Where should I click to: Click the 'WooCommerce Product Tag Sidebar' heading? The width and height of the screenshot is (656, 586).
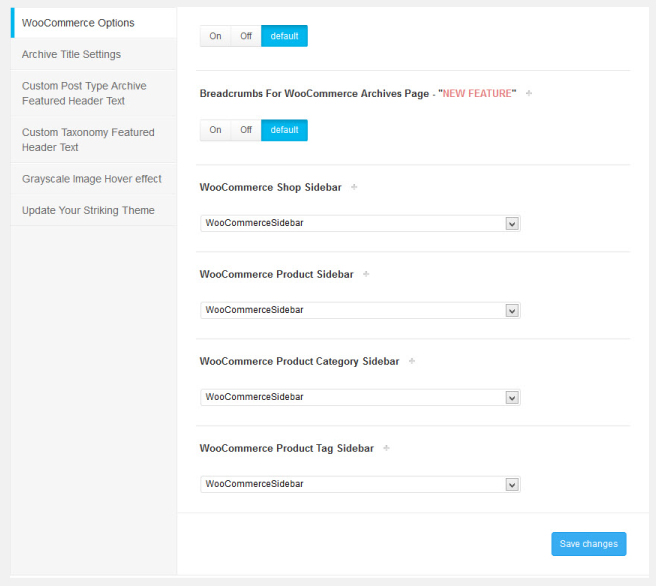click(x=287, y=448)
